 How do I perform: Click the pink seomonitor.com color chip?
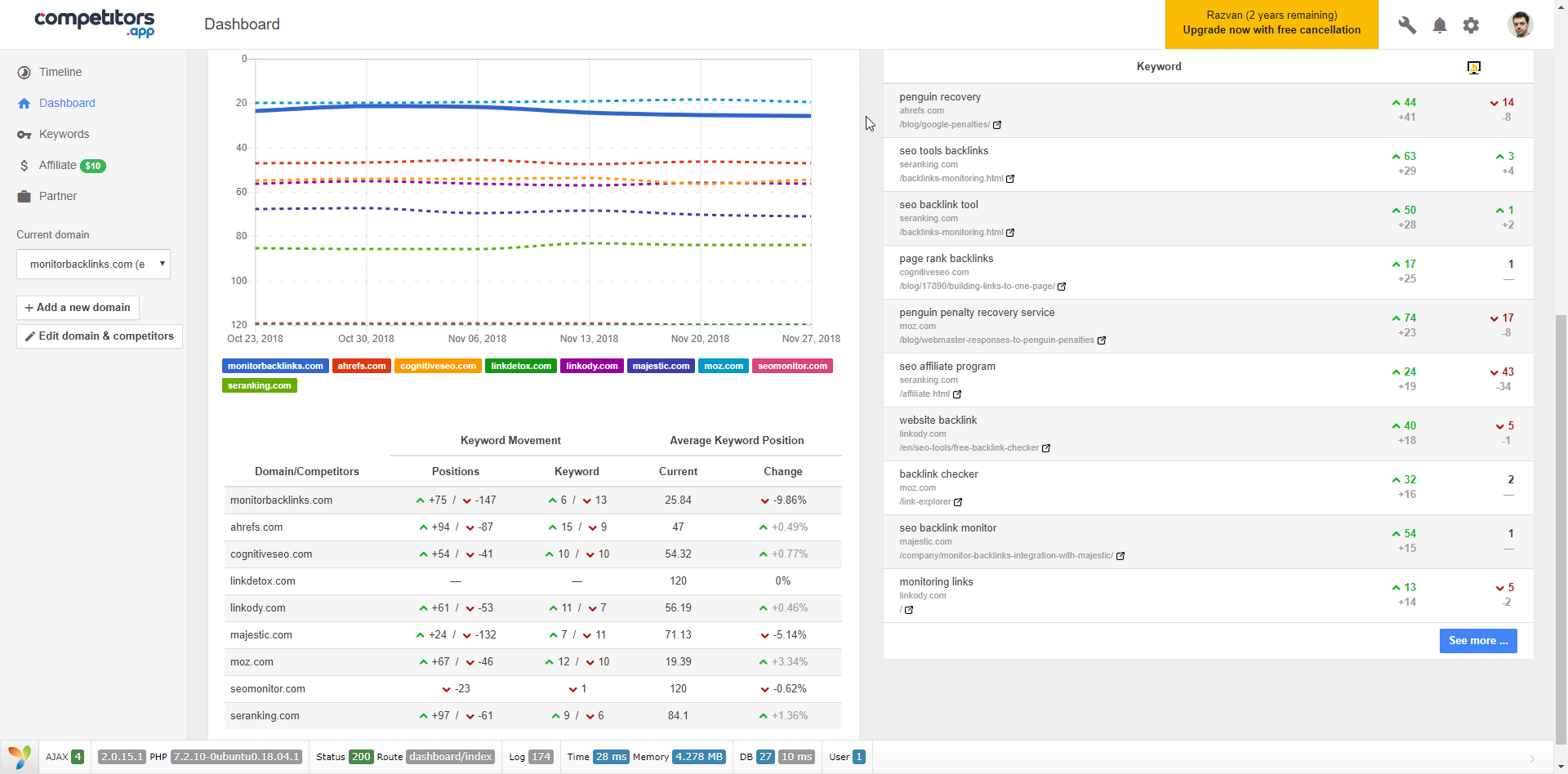pyautogui.click(x=791, y=366)
